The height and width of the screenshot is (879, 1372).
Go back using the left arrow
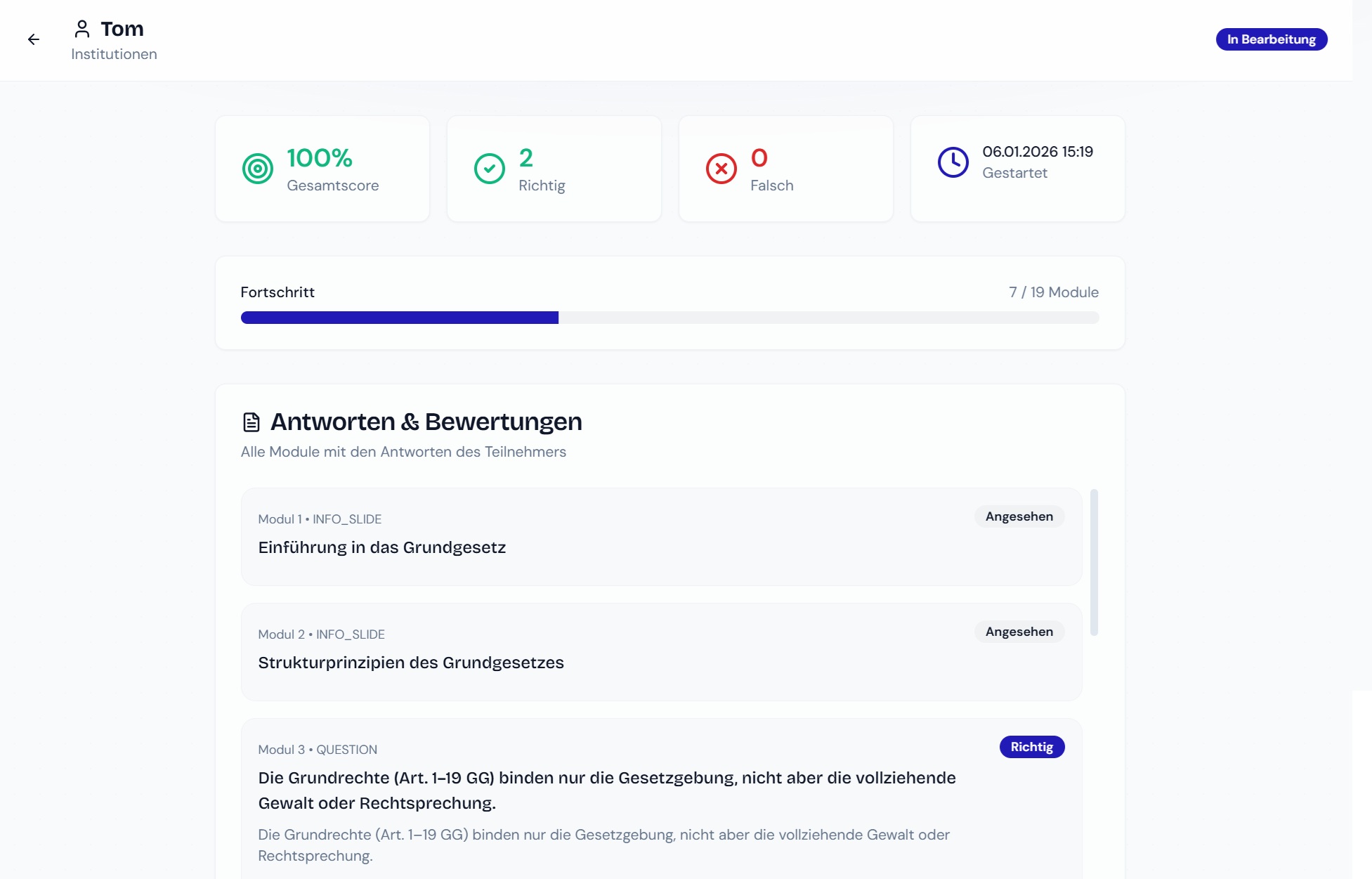pyautogui.click(x=34, y=39)
